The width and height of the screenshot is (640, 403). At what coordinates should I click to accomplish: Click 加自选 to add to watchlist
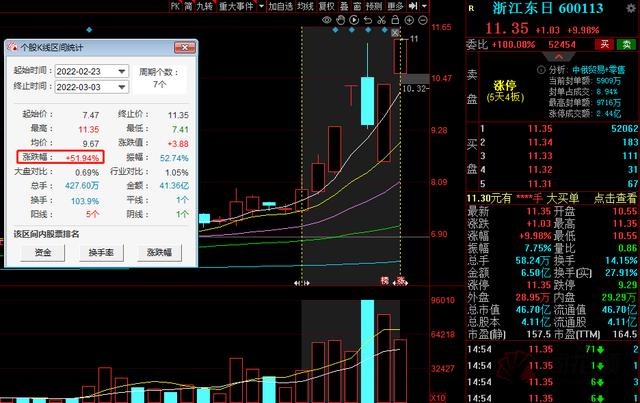281,6
